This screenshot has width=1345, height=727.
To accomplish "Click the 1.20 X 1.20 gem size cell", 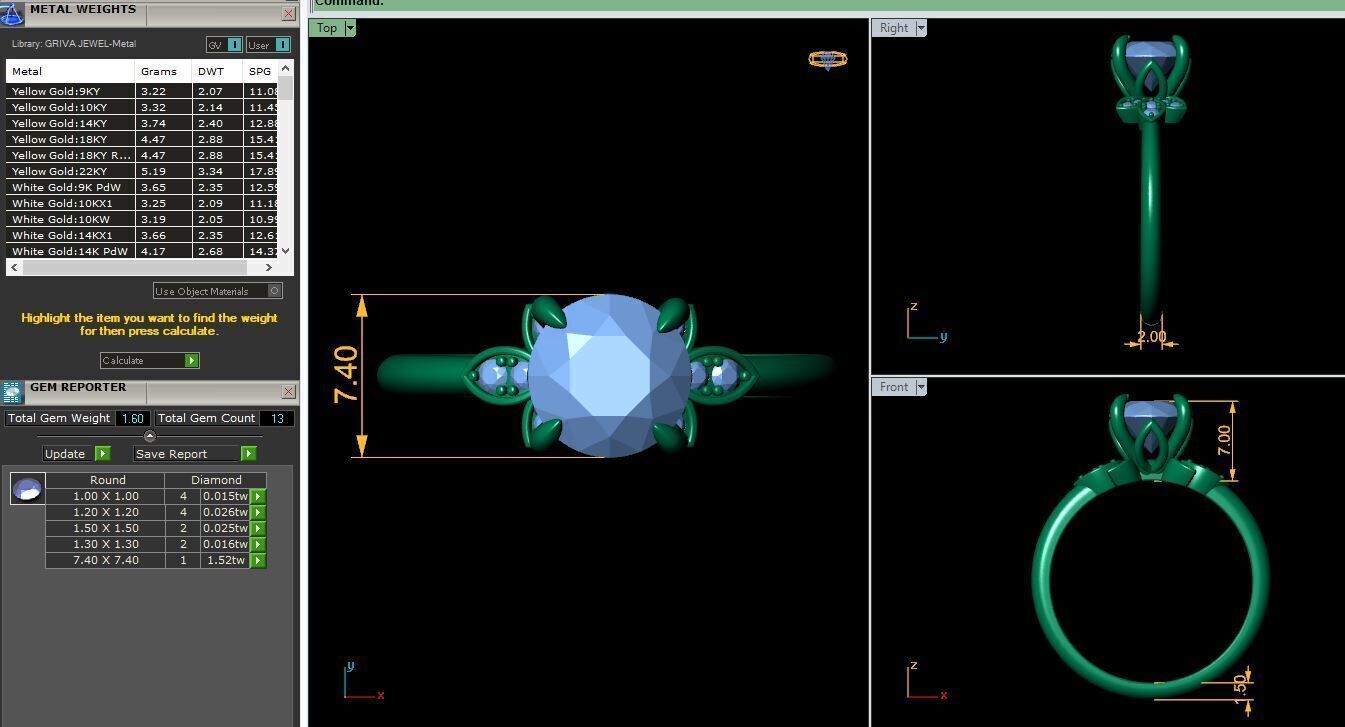I will point(106,512).
